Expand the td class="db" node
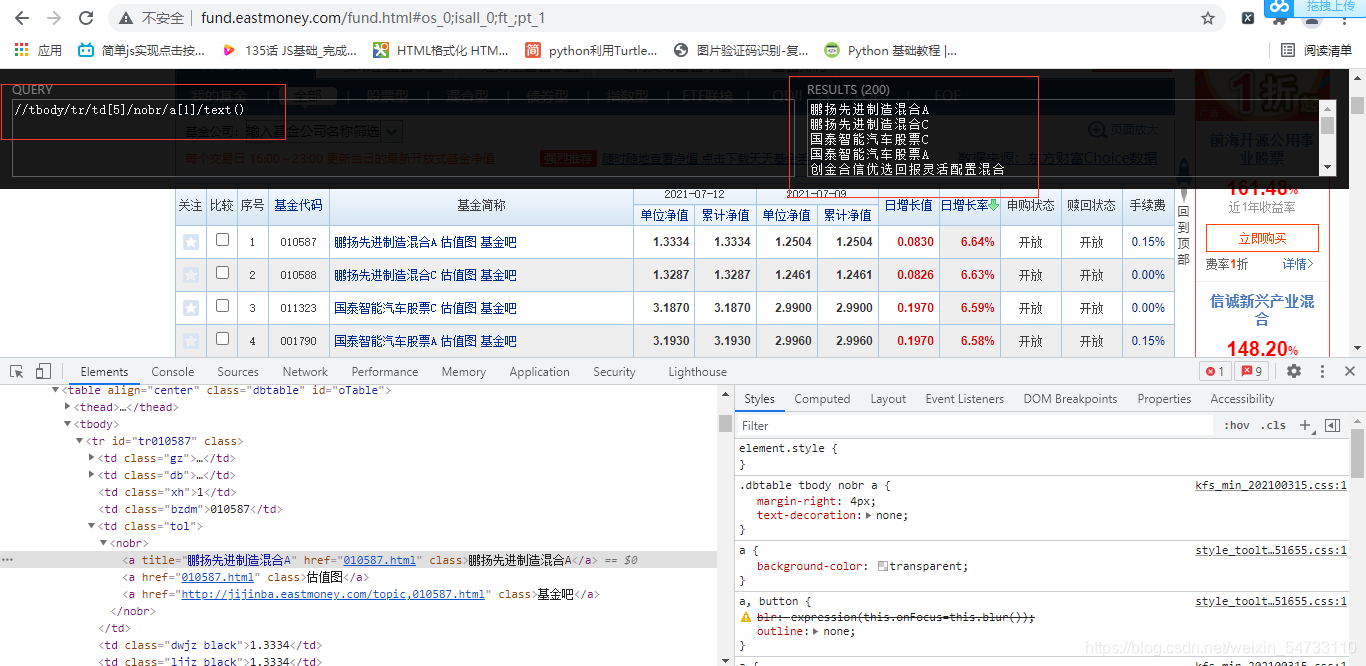This screenshot has width=1366, height=666. pyautogui.click(x=92, y=475)
